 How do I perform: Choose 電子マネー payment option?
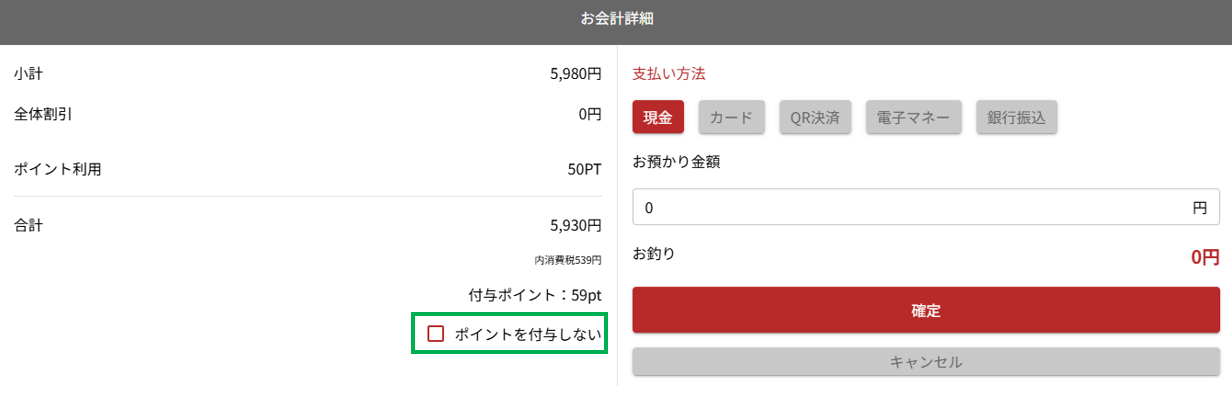pyautogui.click(x=913, y=117)
